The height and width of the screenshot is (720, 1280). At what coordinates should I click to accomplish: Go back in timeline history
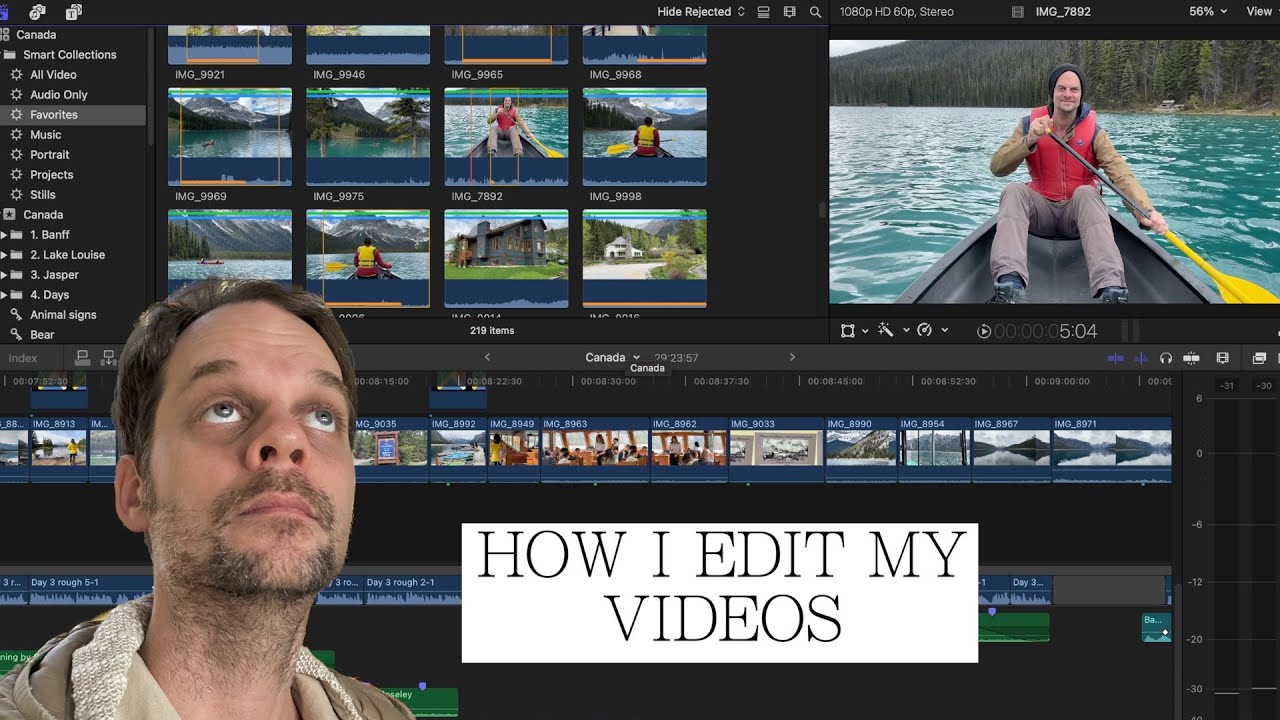(488, 357)
